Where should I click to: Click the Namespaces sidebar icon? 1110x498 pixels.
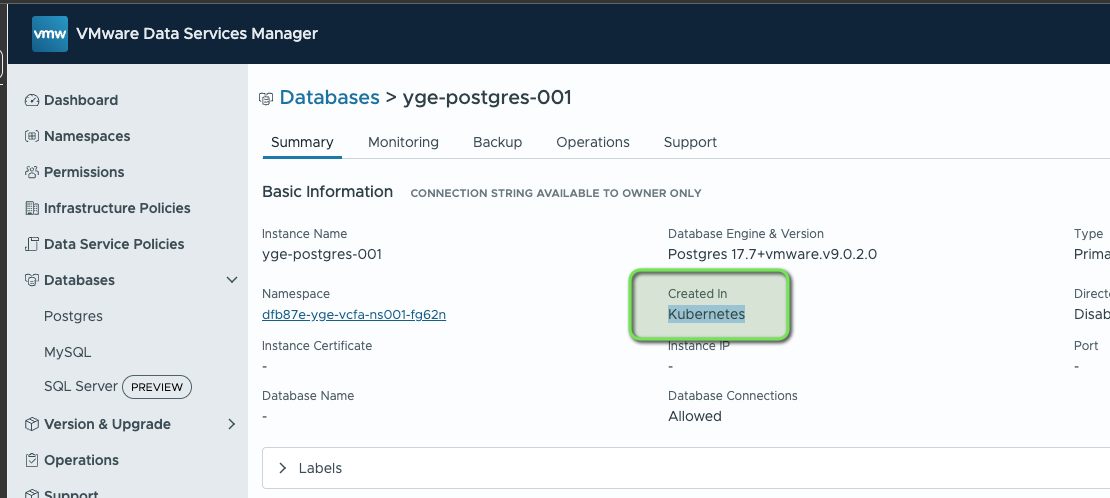32,136
